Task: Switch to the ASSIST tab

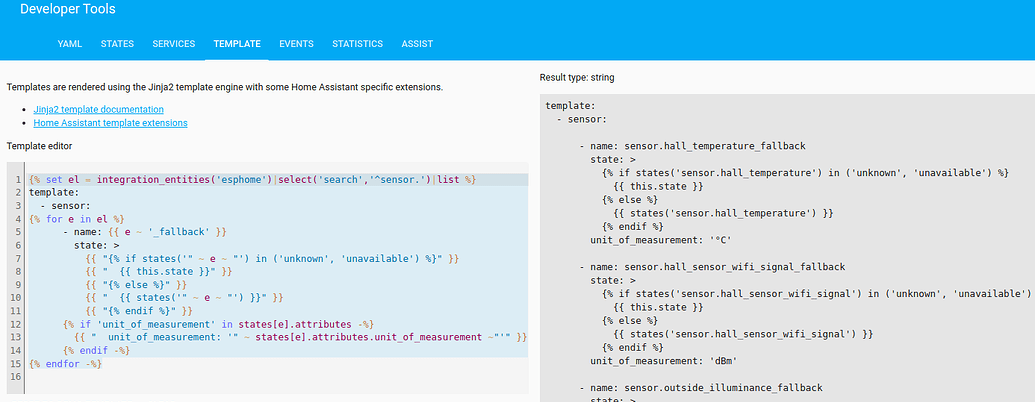Action: pos(417,44)
